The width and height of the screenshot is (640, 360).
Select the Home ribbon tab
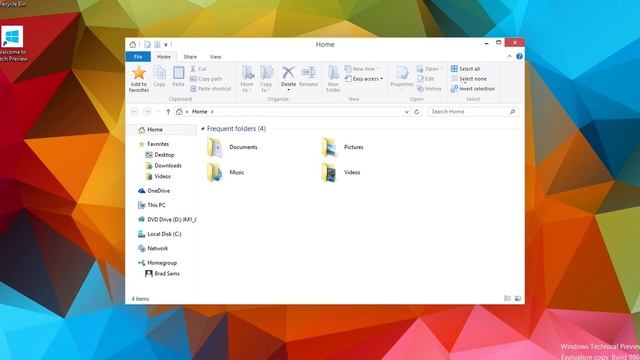(164, 57)
